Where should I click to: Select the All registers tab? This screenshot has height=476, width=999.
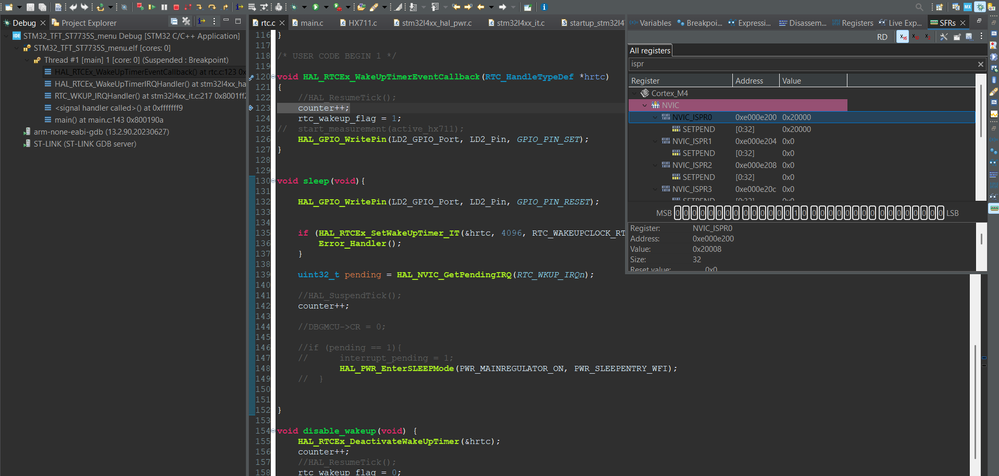651,50
